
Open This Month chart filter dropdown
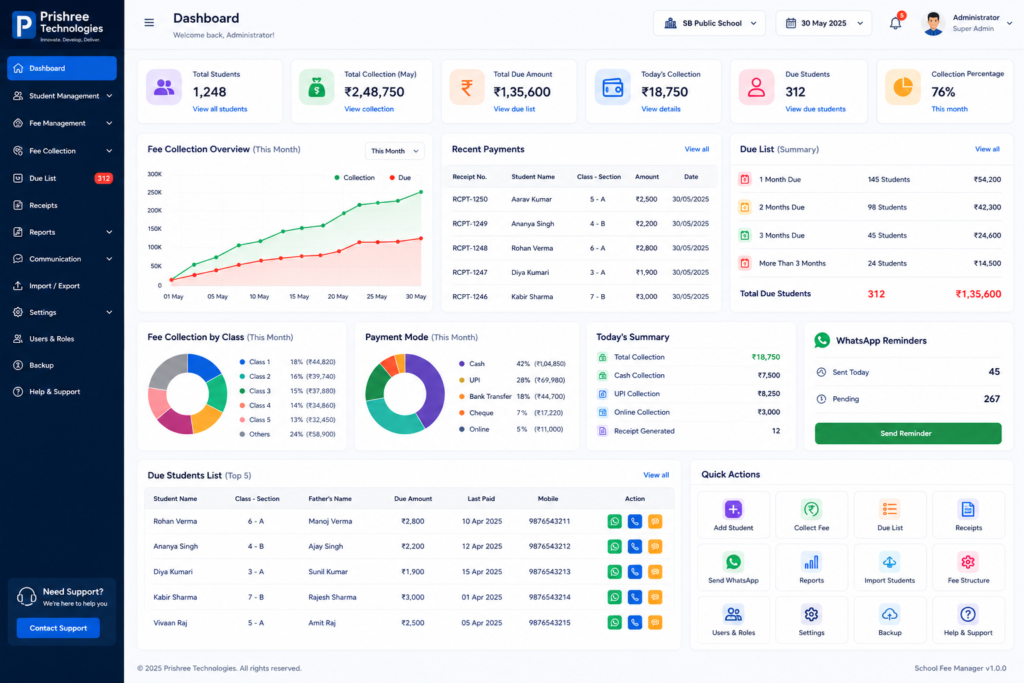[394, 151]
